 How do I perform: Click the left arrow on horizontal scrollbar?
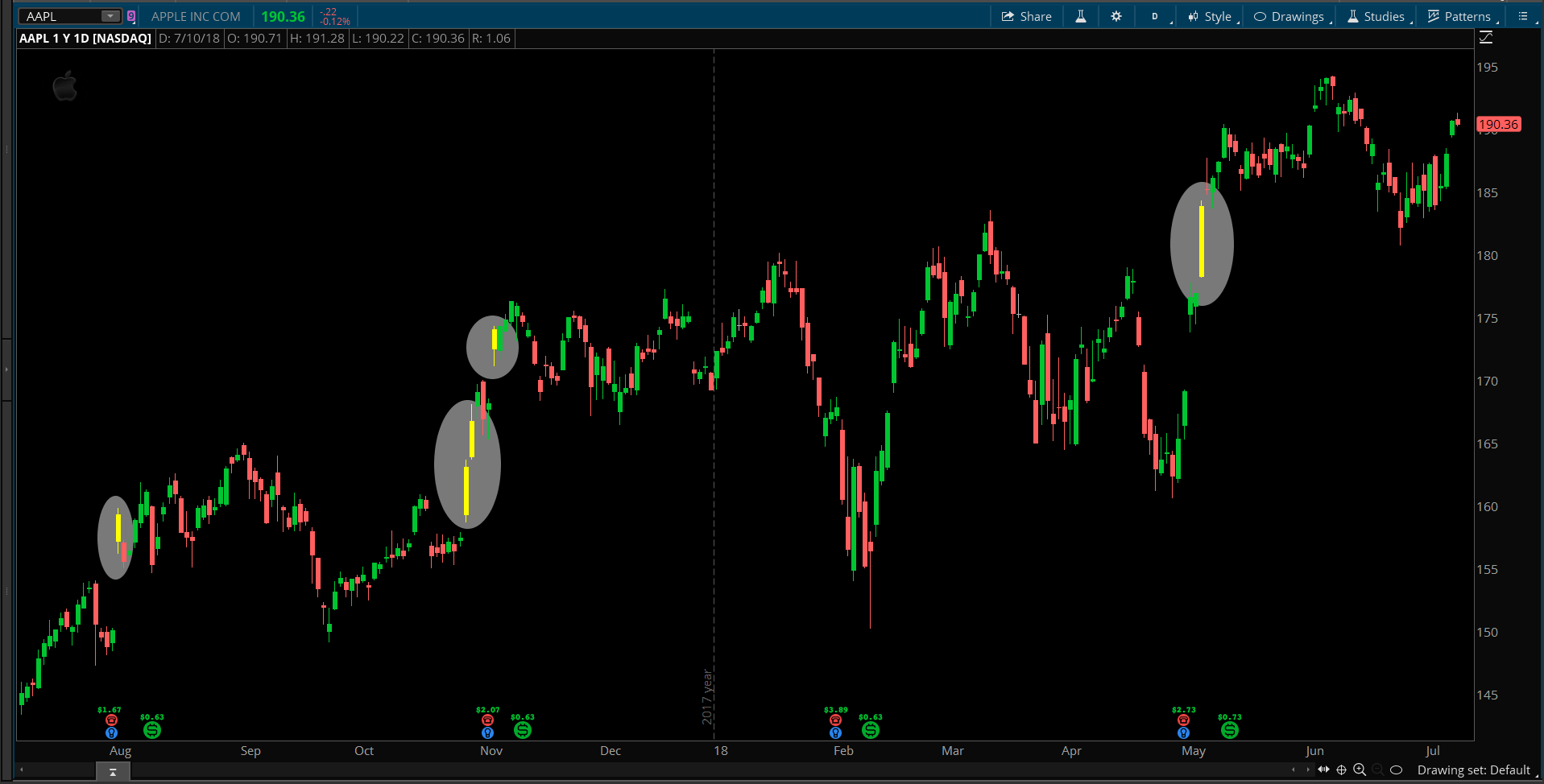[x=21, y=771]
